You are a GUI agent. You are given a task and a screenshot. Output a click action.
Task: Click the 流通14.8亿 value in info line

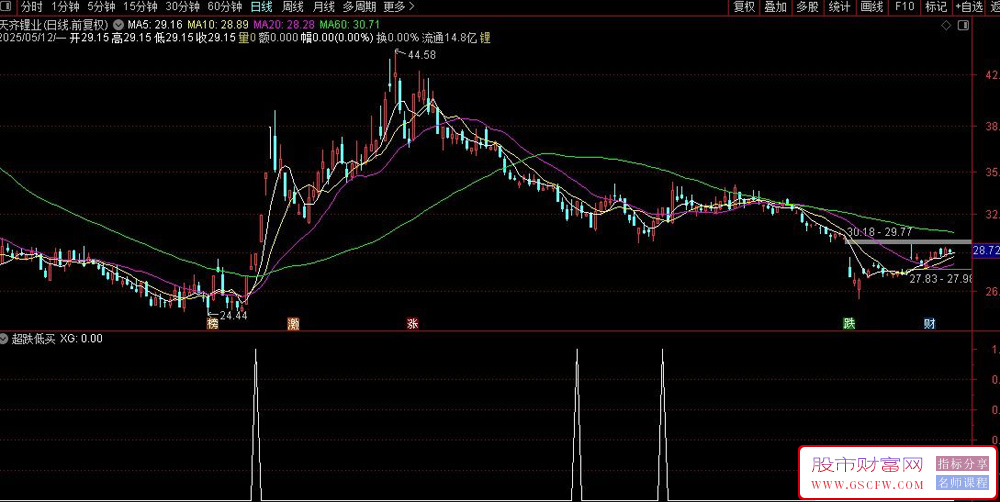click(450, 38)
